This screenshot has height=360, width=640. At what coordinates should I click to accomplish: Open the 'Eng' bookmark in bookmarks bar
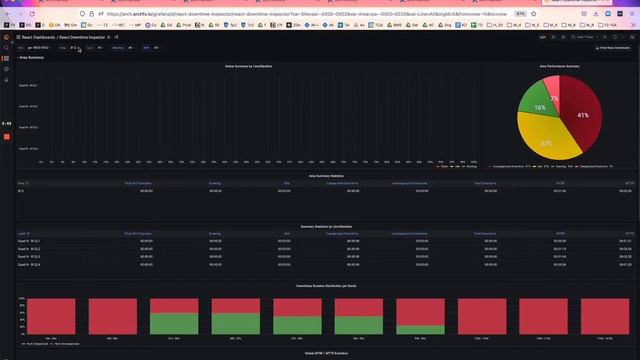[x=445, y=25]
